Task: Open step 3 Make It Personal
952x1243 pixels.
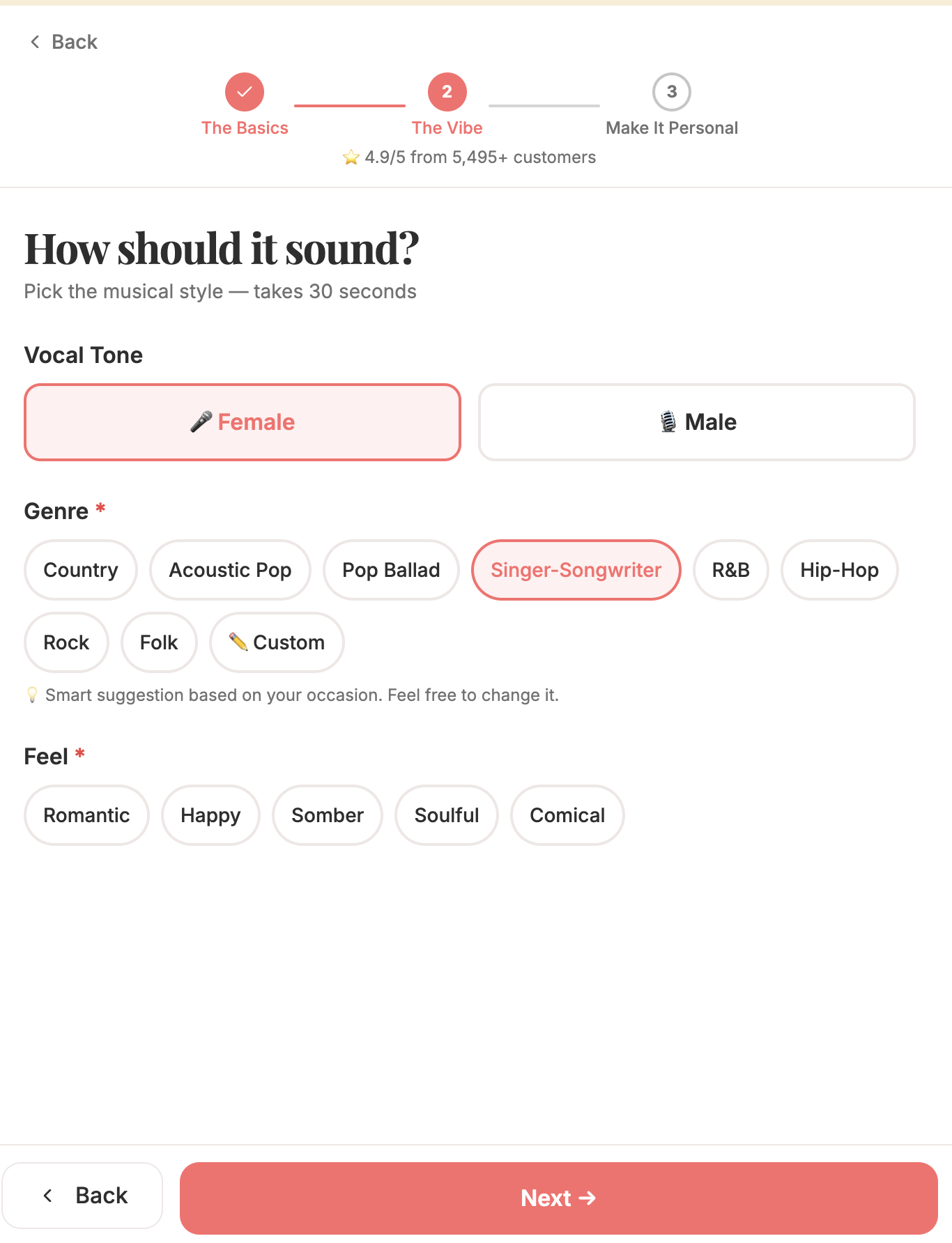Action: point(671,91)
